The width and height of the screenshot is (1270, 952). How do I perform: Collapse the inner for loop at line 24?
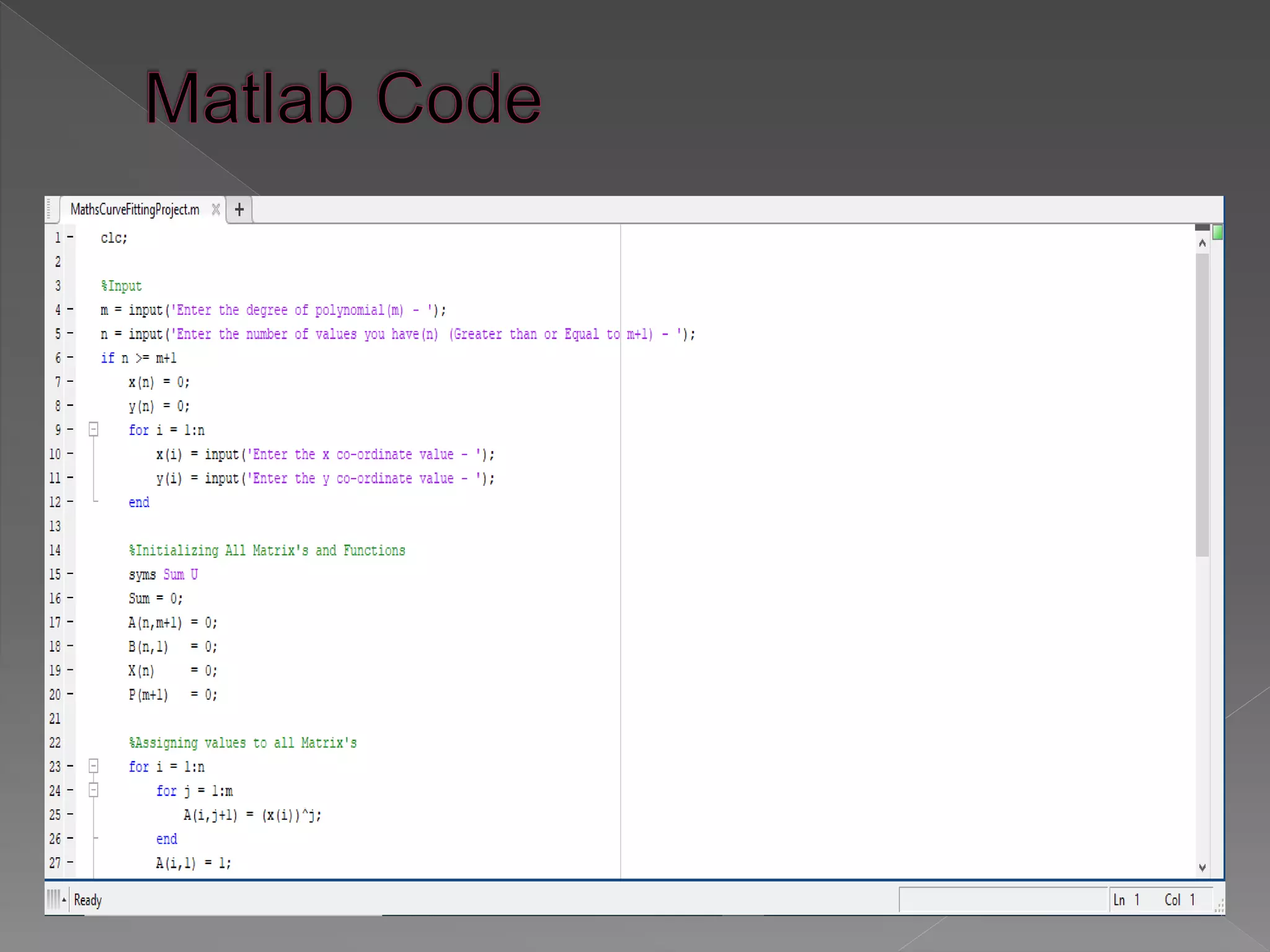94,790
